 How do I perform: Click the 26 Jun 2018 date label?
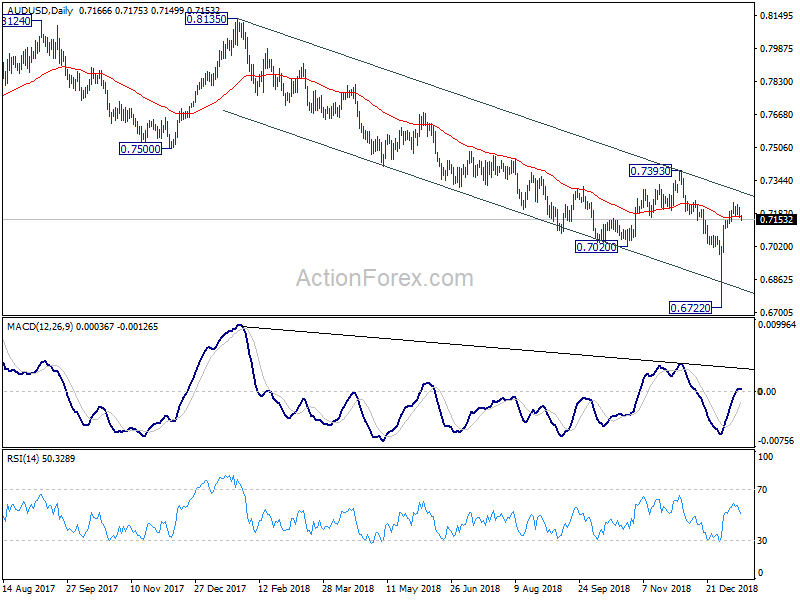(x=476, y=588)
